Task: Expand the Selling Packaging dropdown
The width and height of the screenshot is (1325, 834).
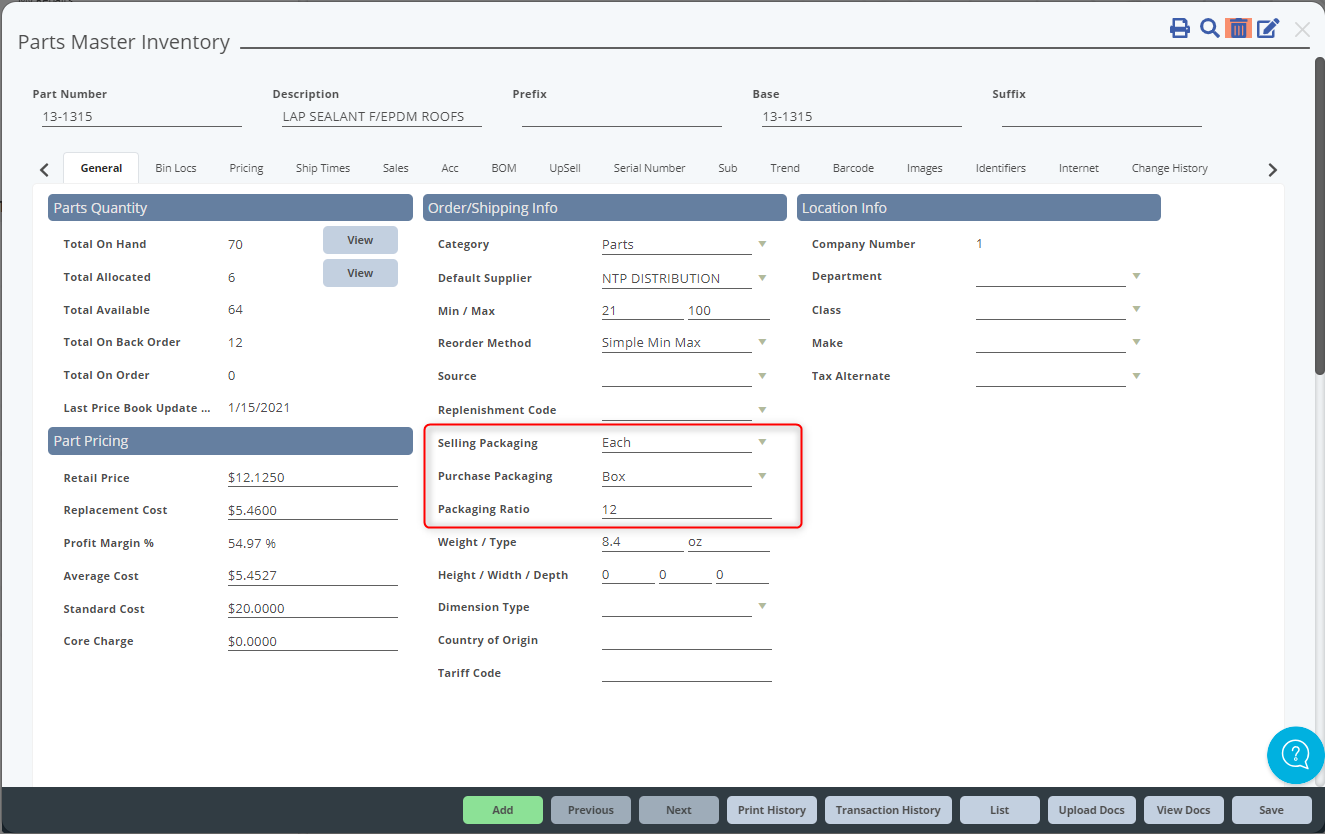Action: point(762,442)
